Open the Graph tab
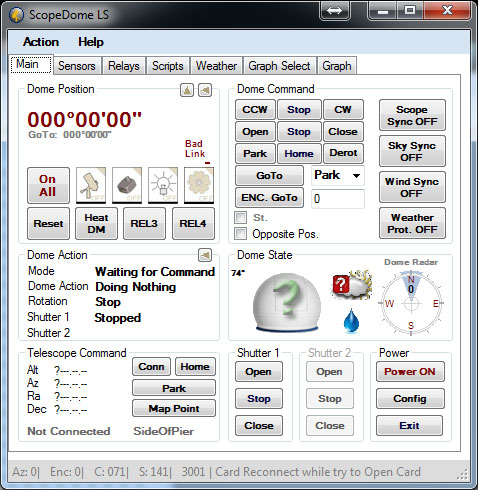 (x=337, y=66)
